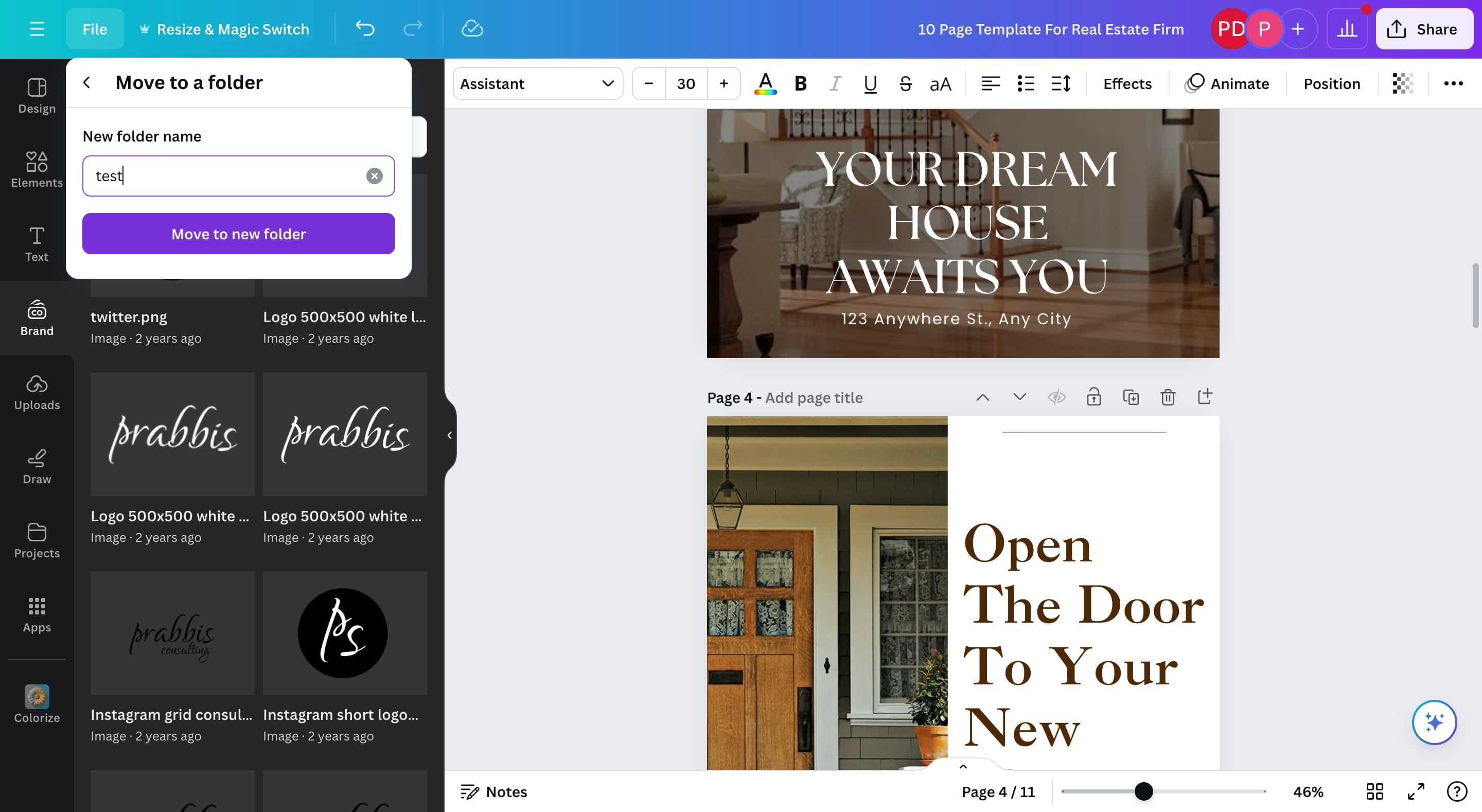Add a new page after Page 4
The width and height of the screenshot is (1482, 812).
[1205, 397]
